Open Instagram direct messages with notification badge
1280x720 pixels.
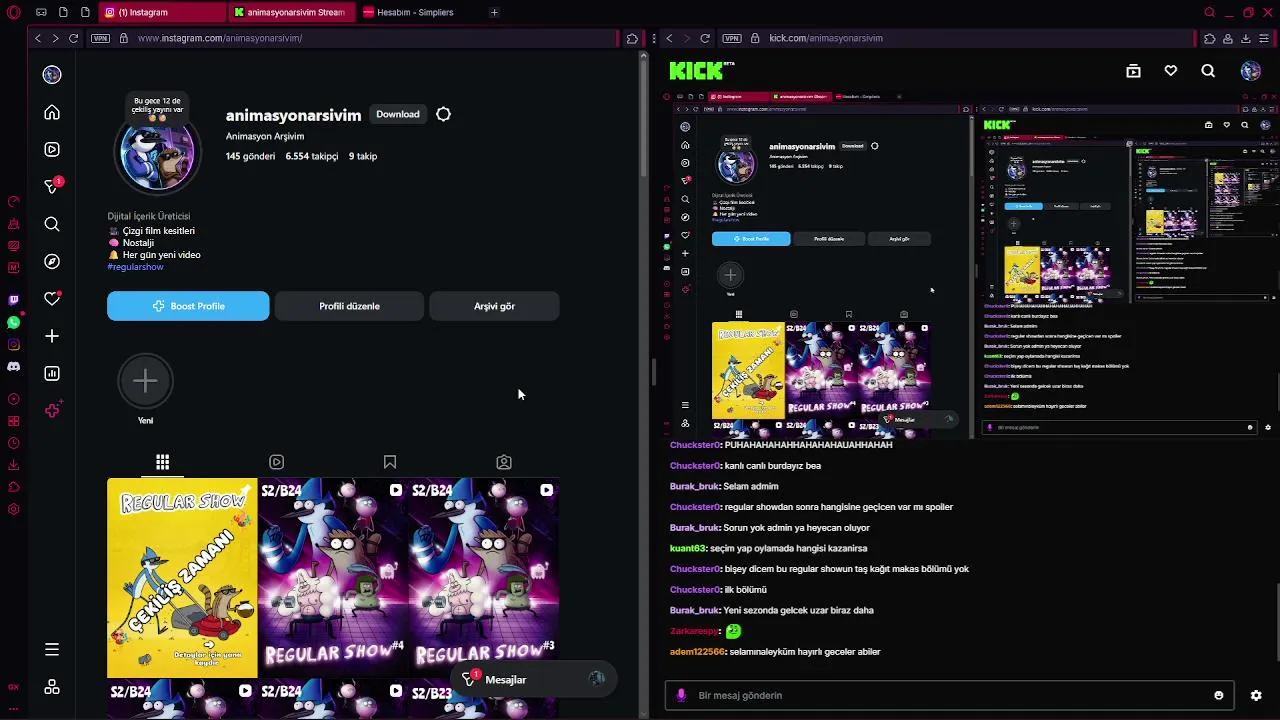click(x=53, y=186)
